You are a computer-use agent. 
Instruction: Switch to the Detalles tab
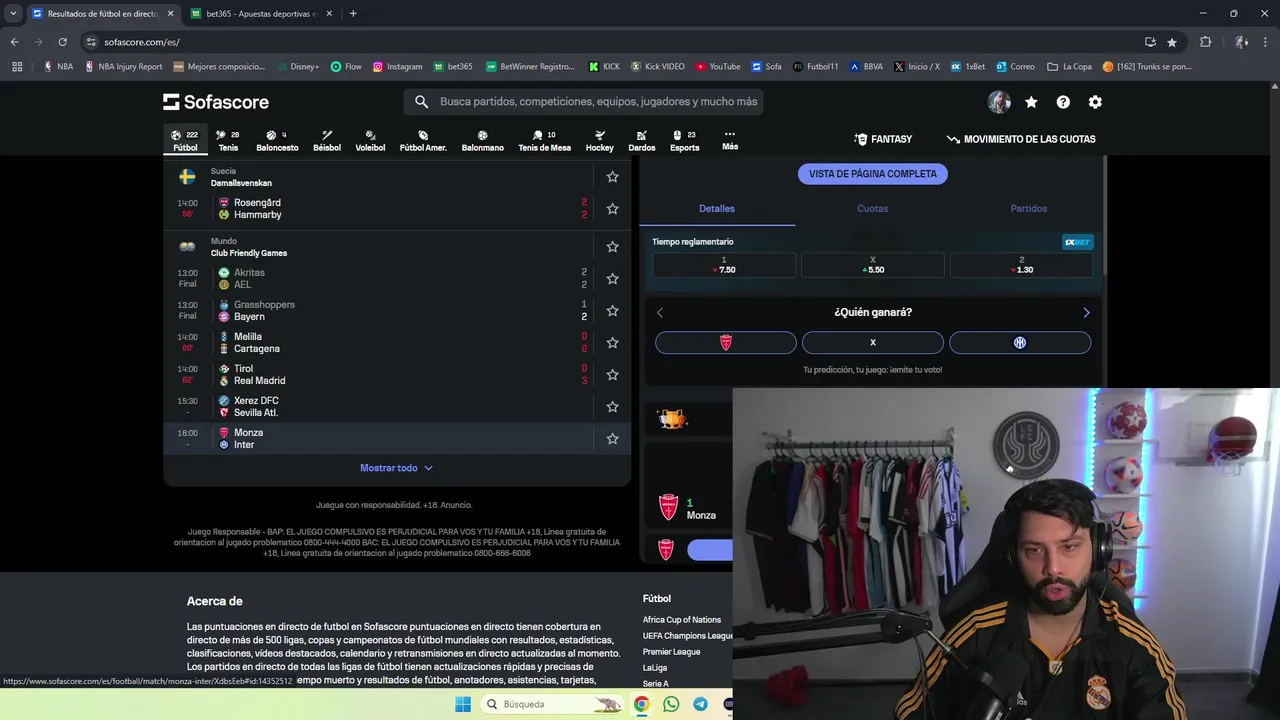click(717, 209)
